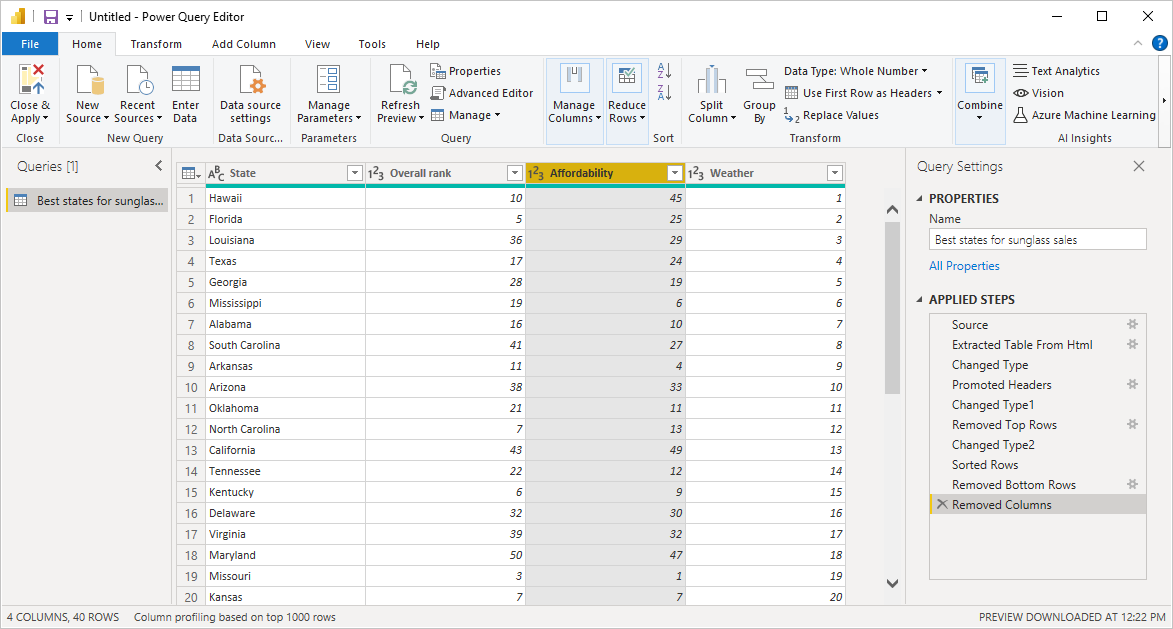
Task: Open the Affordability column filter
Action: (x=675, y=172)
